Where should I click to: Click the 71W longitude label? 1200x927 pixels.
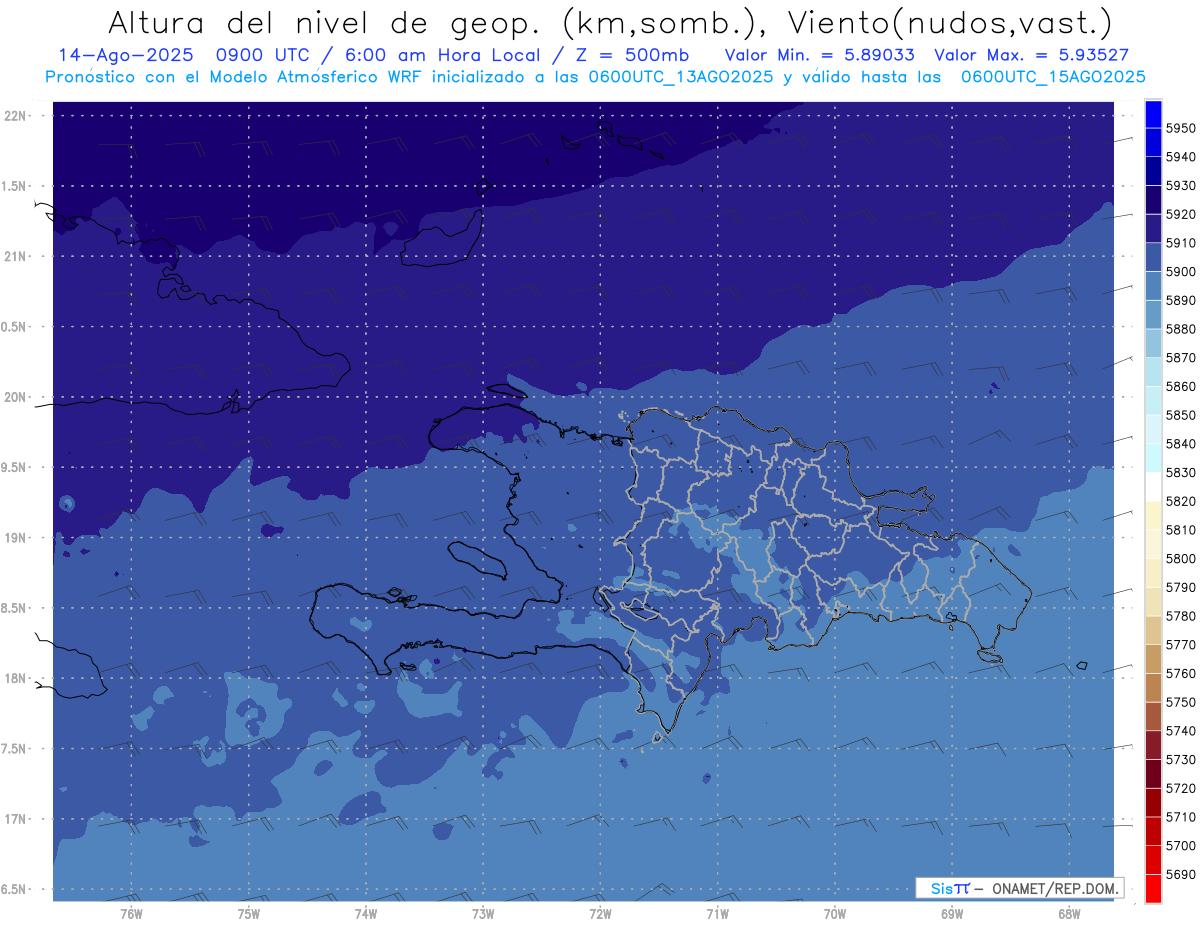717,914
